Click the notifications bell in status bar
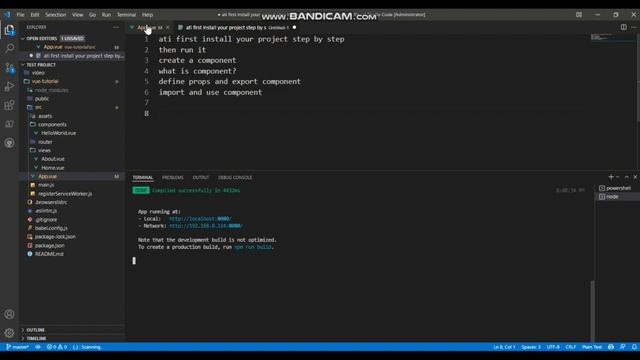Viewport: 640px width, 360px height. point(634,347)
